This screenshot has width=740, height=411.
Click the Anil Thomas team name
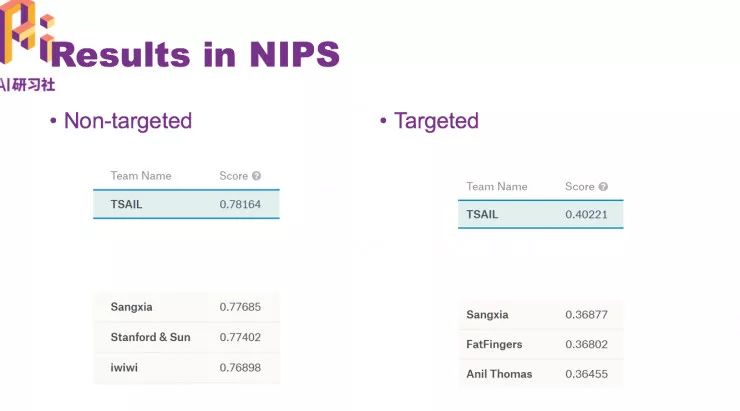[499, 374]
